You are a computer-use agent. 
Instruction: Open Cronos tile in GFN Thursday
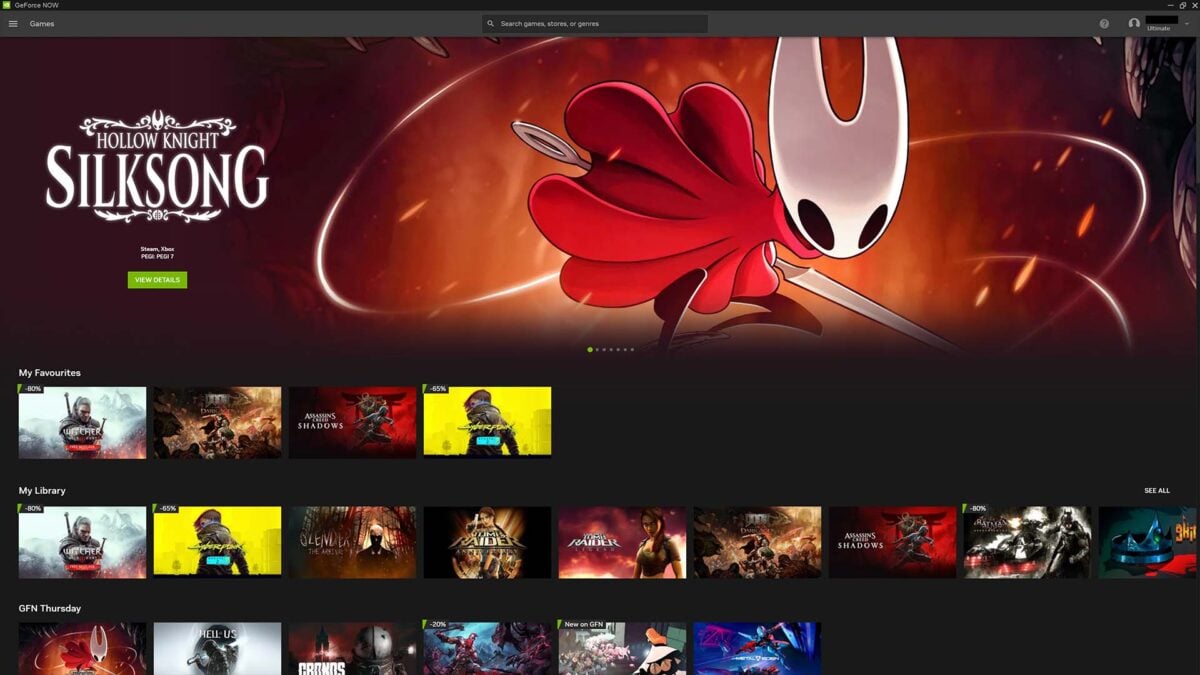click(352, 649)
